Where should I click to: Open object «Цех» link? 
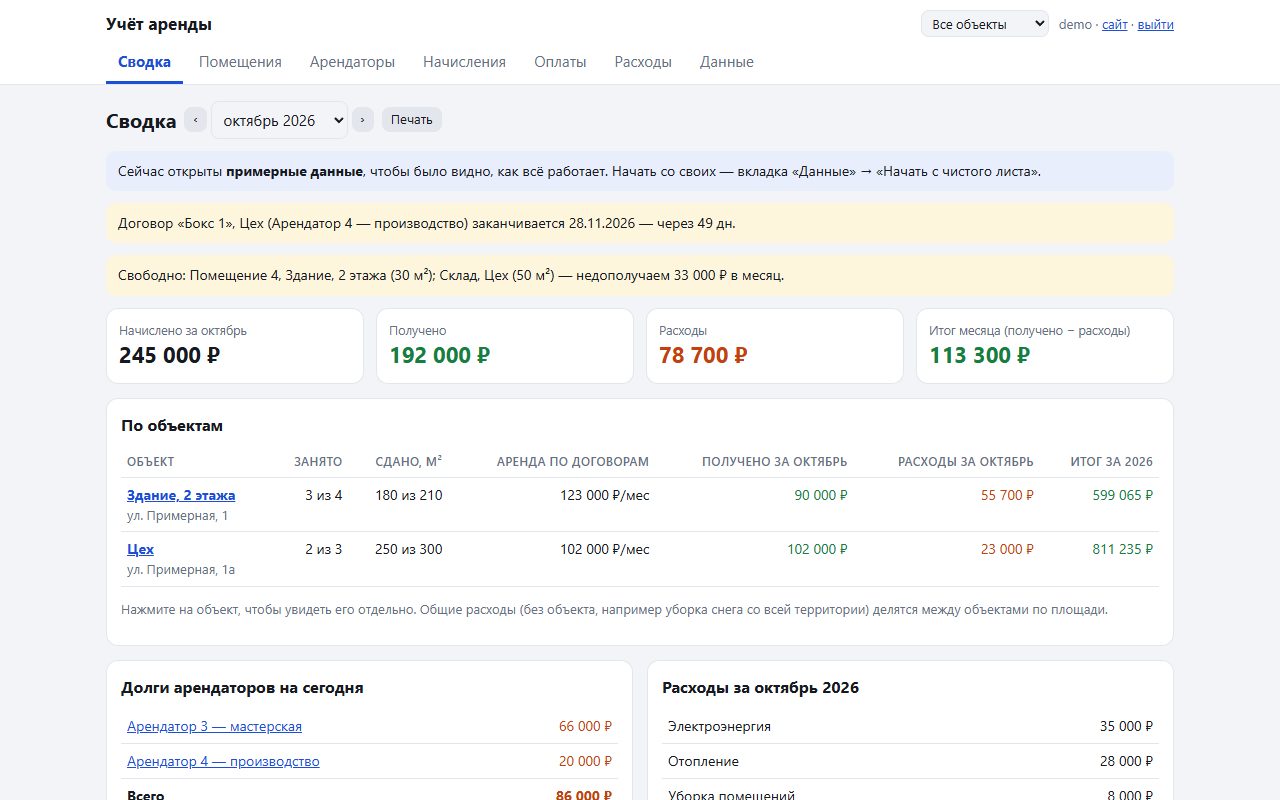pyautogui.click(x=140, y=549)
